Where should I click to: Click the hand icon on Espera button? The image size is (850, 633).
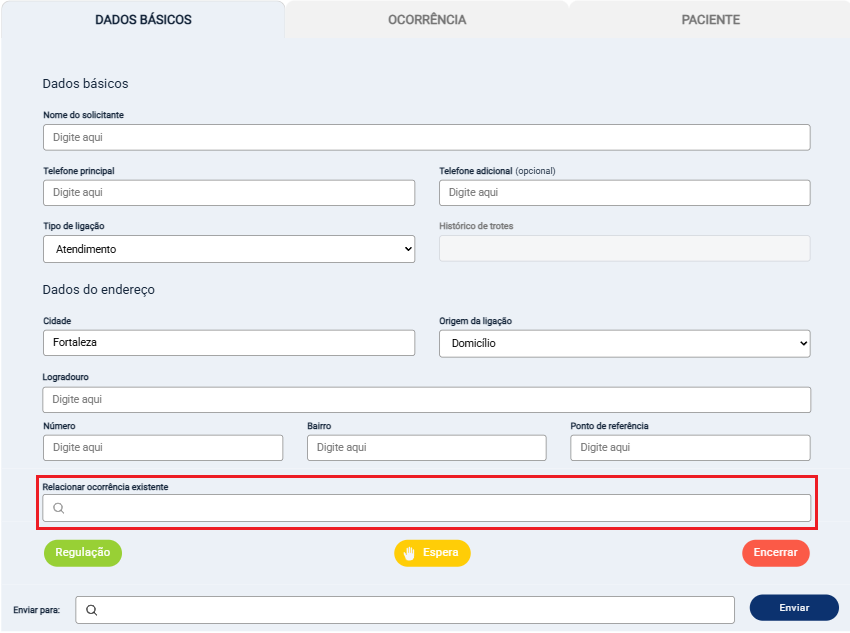click(409, 553)
